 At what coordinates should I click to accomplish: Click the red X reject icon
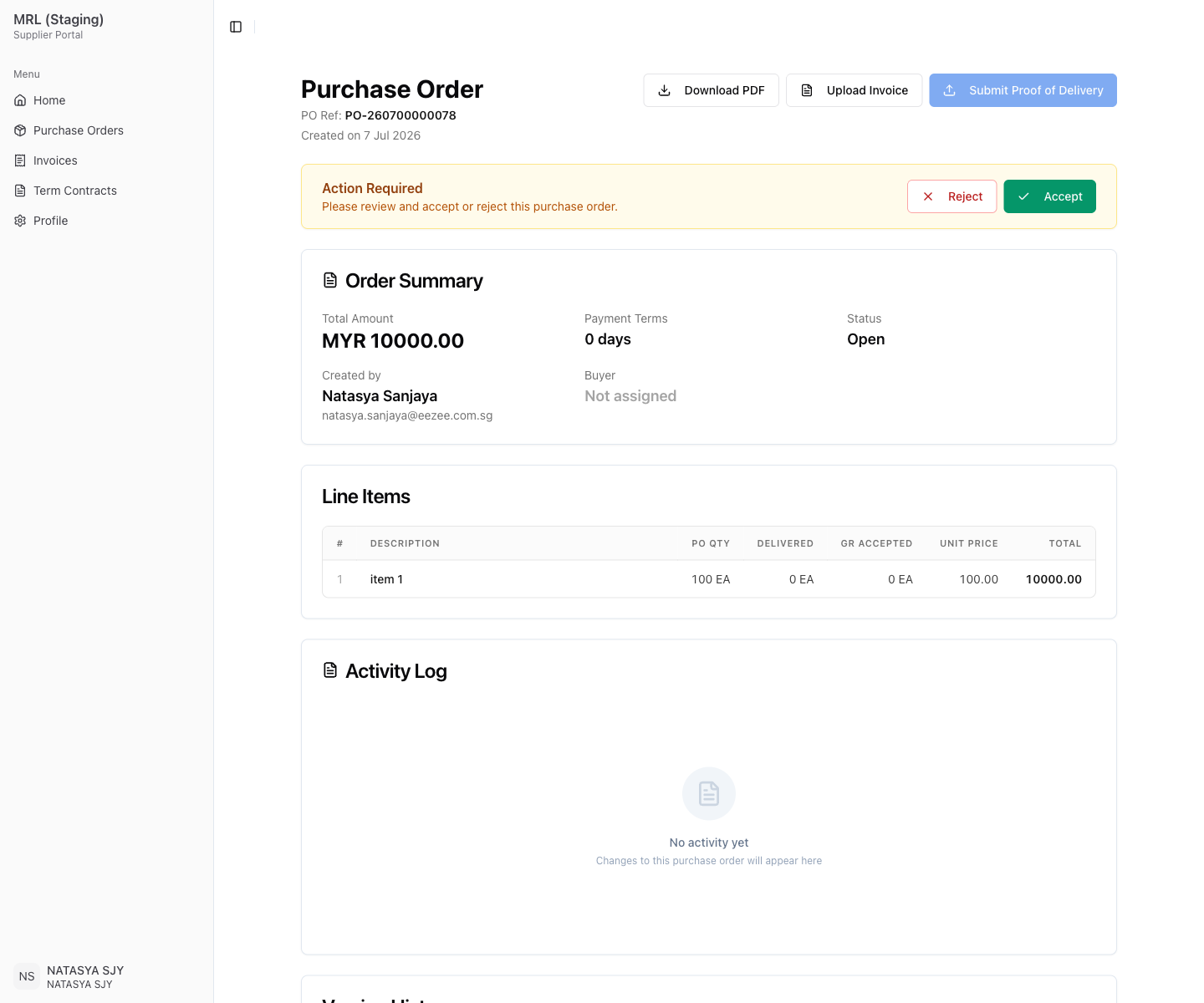point(928,196)
